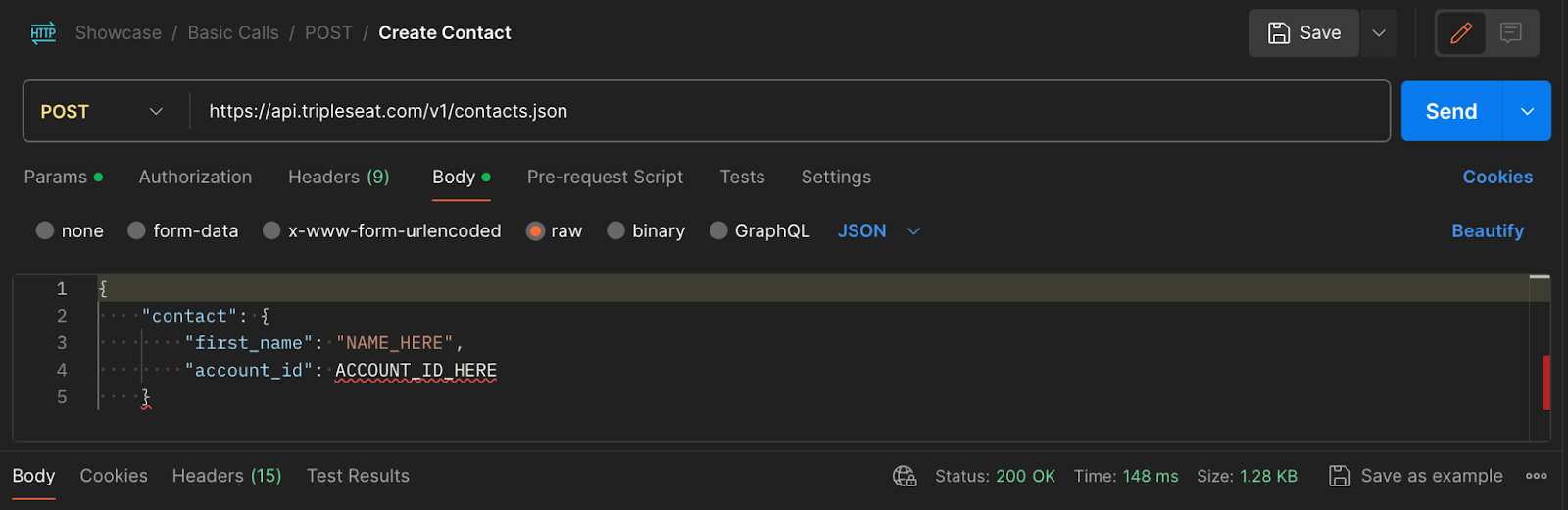
Task: Click the pencil edit mode icon
Action: [1461, 33]
